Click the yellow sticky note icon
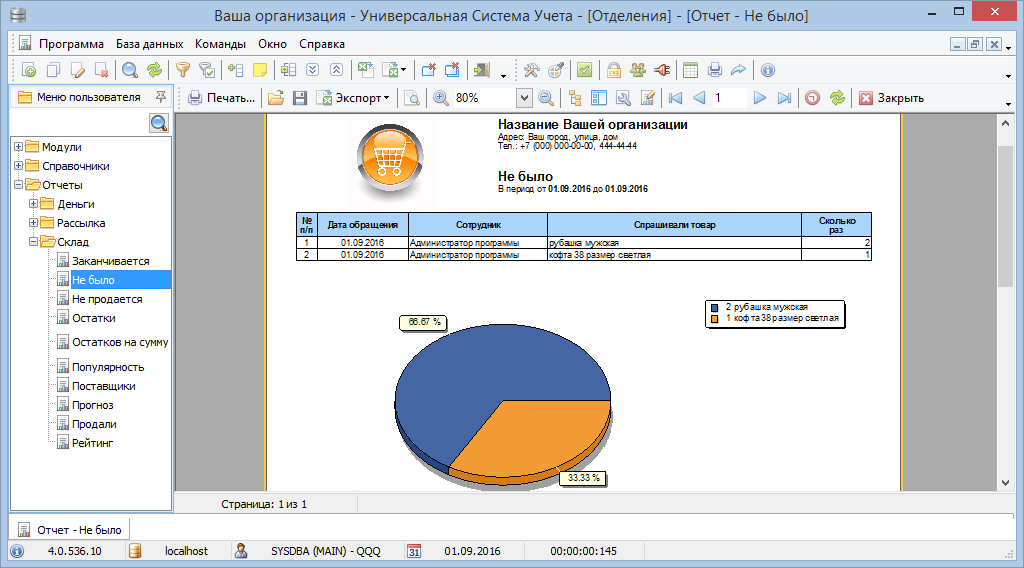Image resolution: width=1024 pixels, height=568 pixels. [x=259, y=70]
